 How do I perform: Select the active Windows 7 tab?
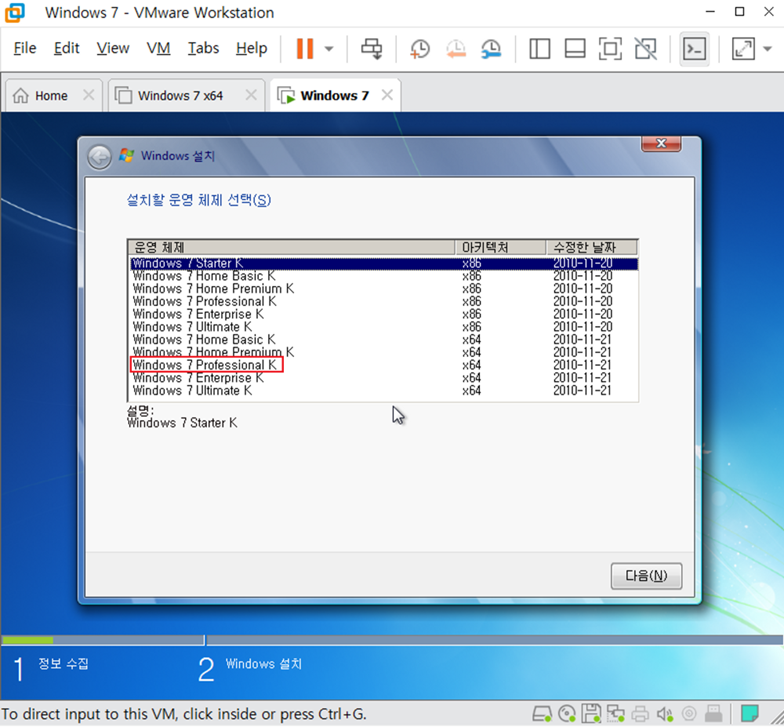click(x=335, y=95)
